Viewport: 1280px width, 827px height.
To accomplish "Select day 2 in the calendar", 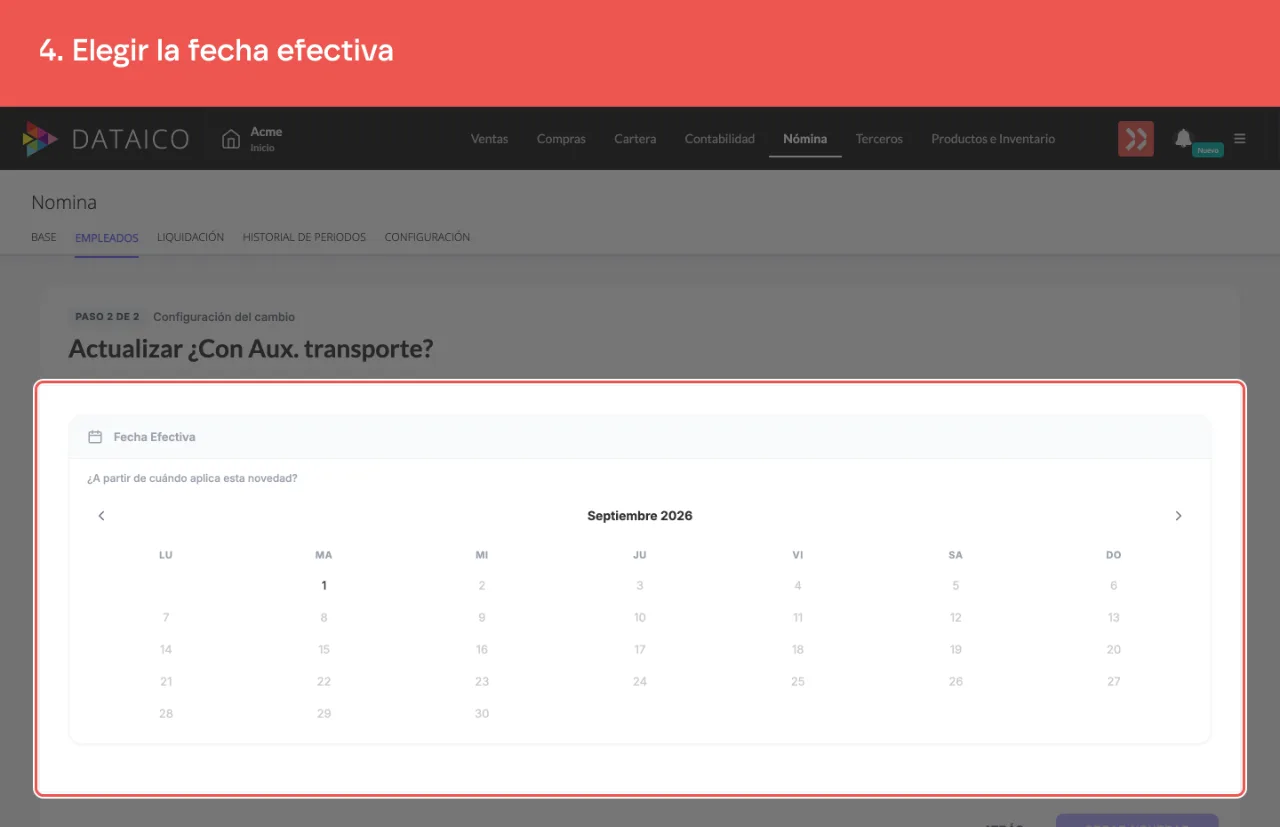I will (482, 586).
